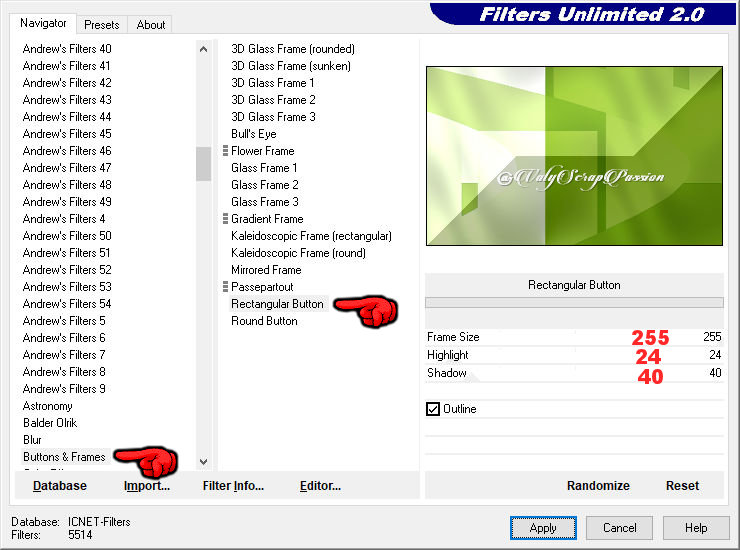
Task: Select Andrew's Filters 47 category
Action: pyautogui.click(x=67, y=168)
